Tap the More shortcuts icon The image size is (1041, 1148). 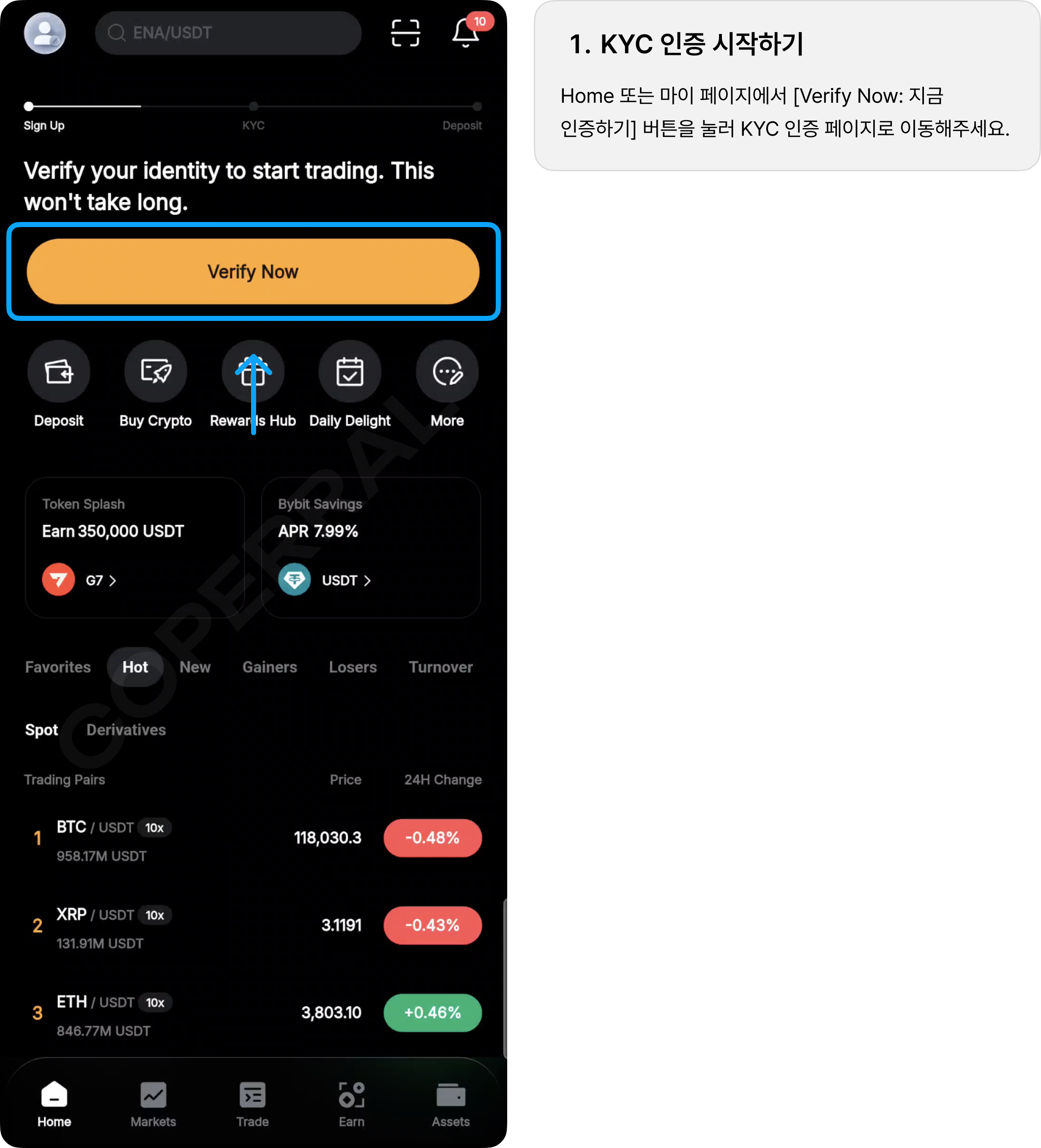(x=447, y=372)
